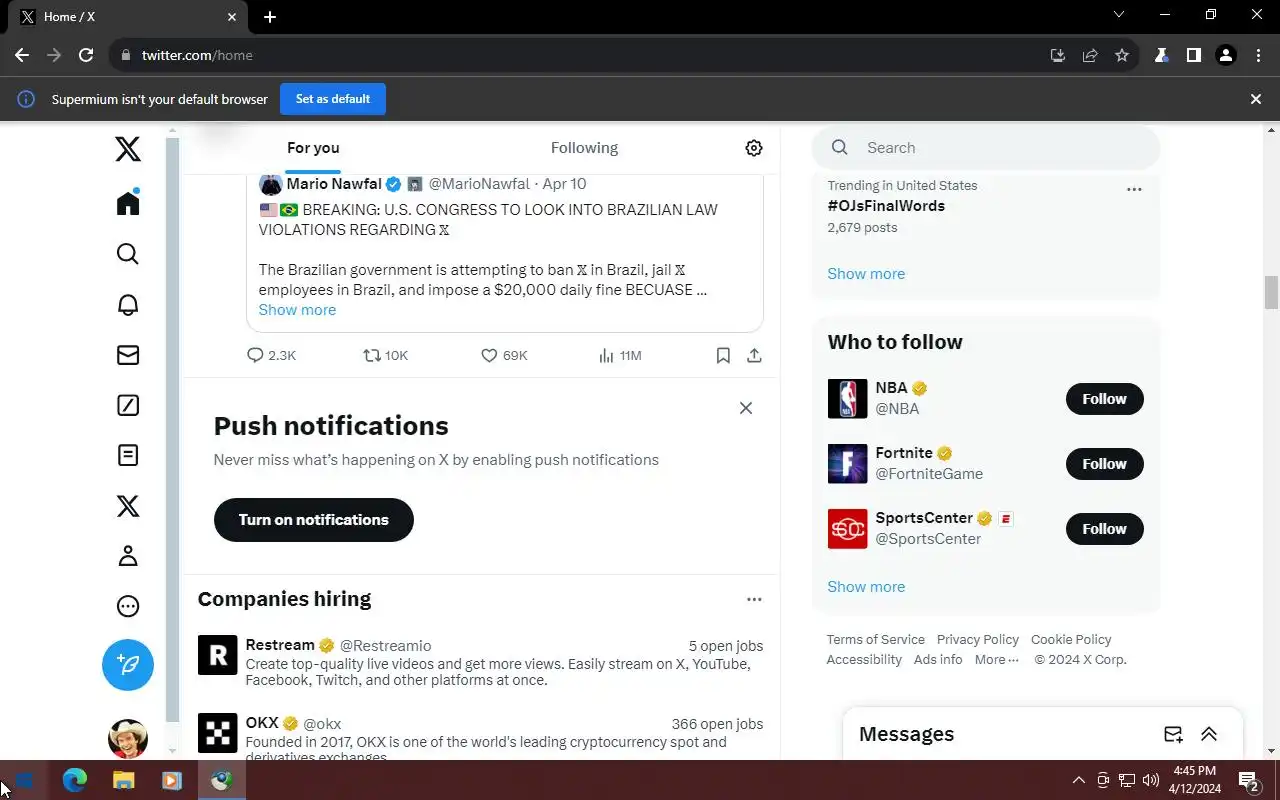Open the Notifications bell icon
The height and width of the screenshot is (800, 1280).
pyautogui.click(x=128, y=305)
